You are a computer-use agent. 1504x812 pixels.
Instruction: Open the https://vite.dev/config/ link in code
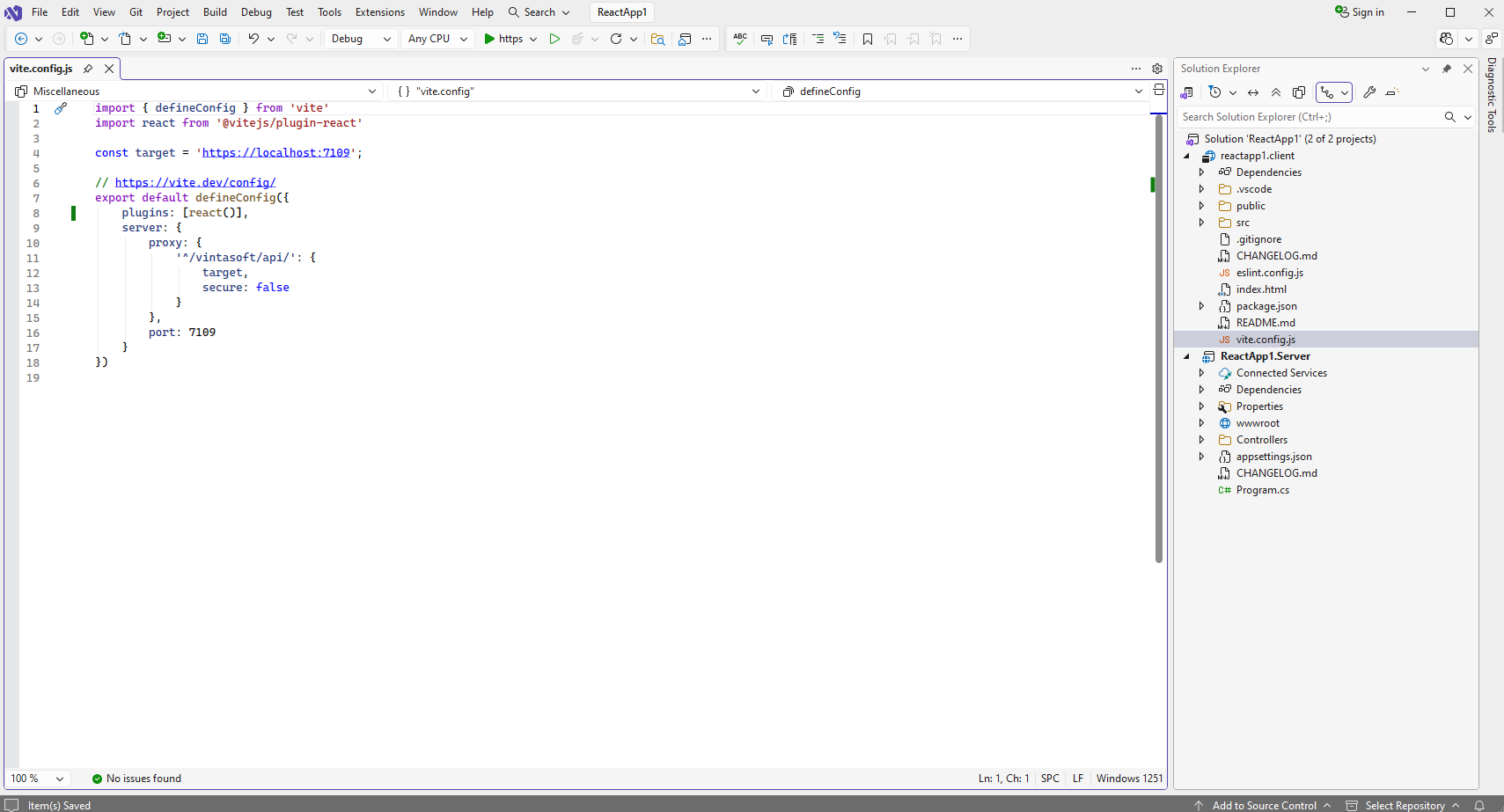pos(195,183)
